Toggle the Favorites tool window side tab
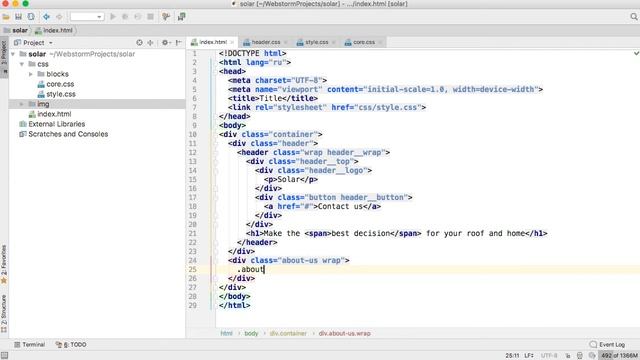 (x=4, y=264)
